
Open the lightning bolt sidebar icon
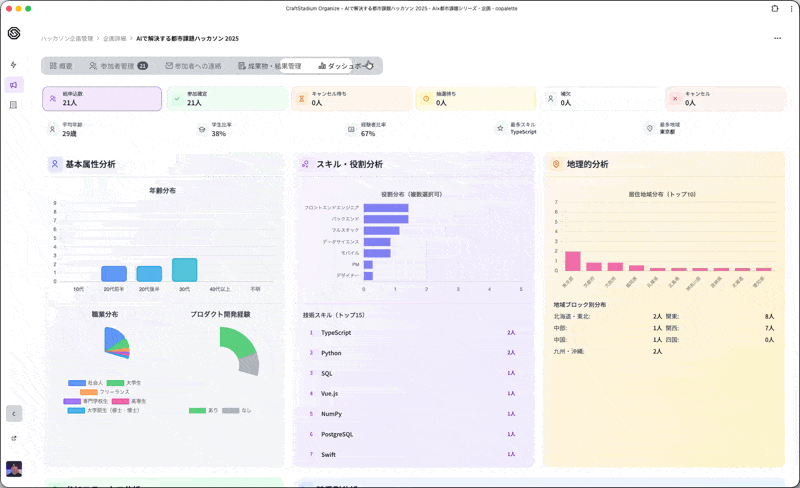coord(13,65)
